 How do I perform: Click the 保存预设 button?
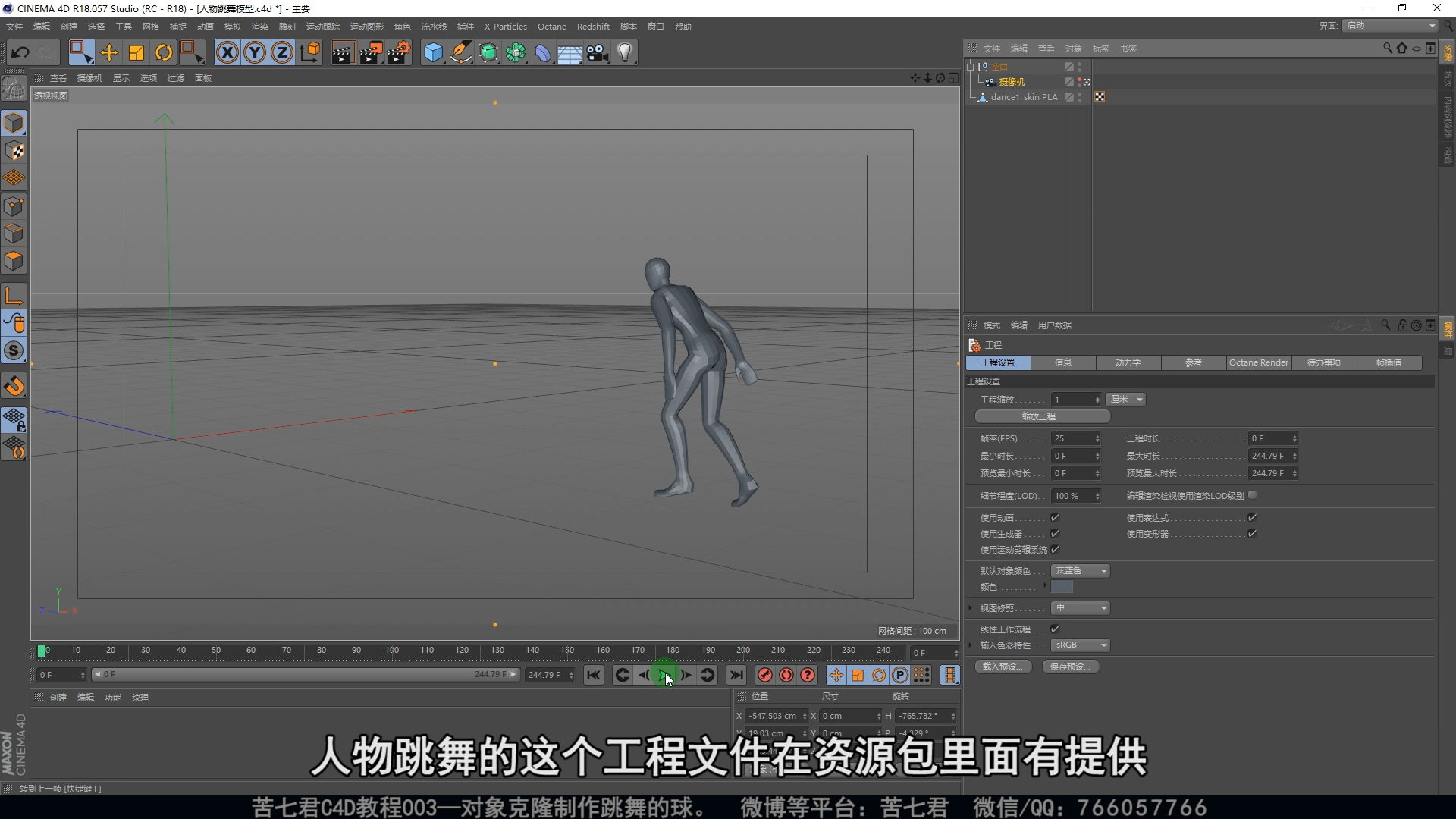pyautogui.click(x=1071, y=667)
